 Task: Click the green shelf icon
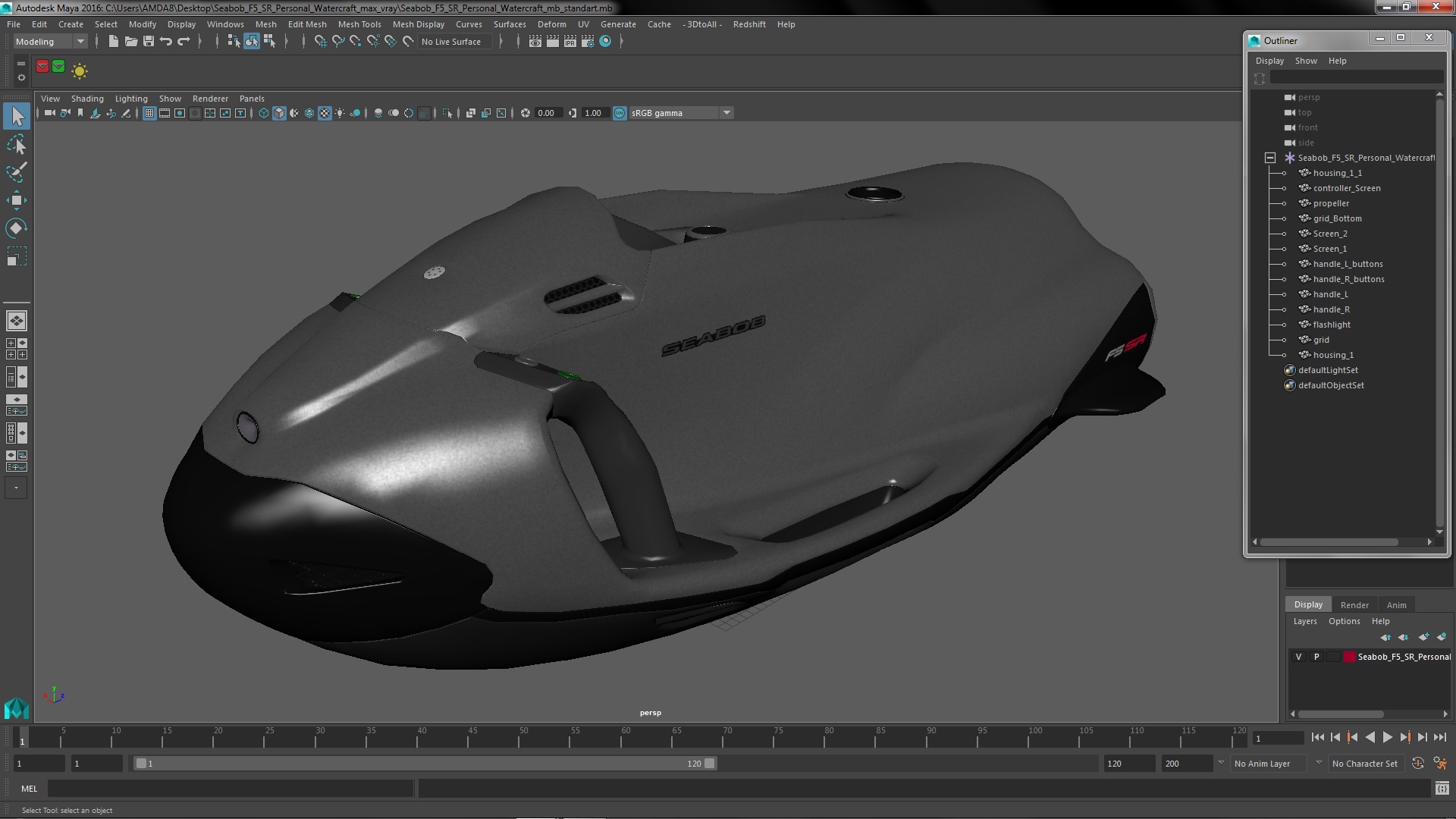[x=58, y=67]
